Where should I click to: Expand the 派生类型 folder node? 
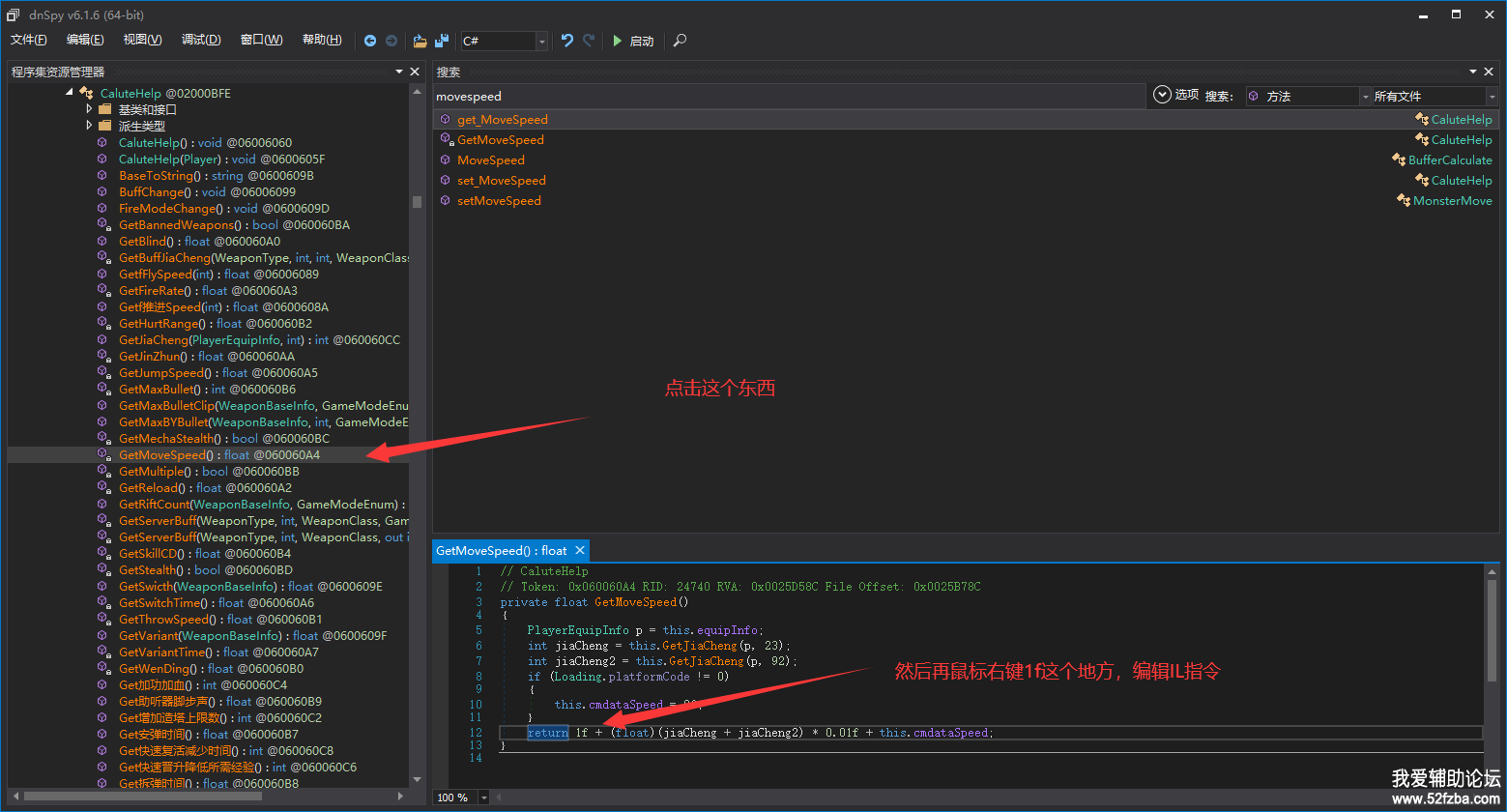[89, 126]
